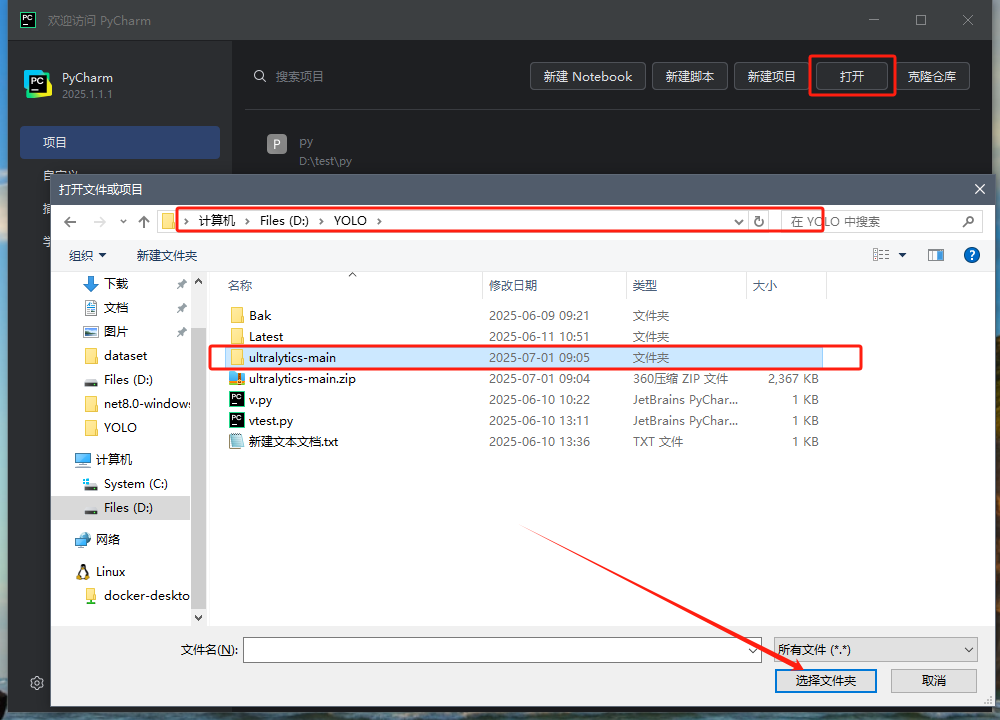Close the 打开文件或项目 dialog

(980, 189)
